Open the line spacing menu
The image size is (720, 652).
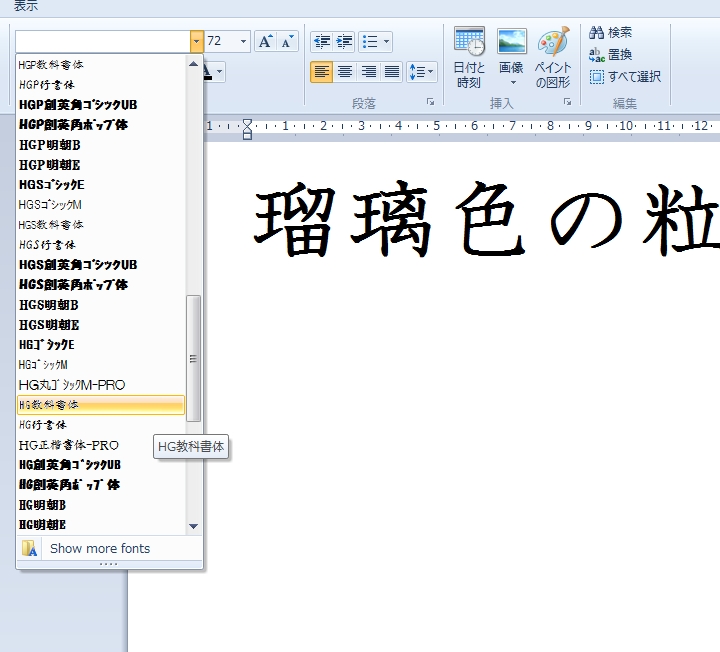422,72
